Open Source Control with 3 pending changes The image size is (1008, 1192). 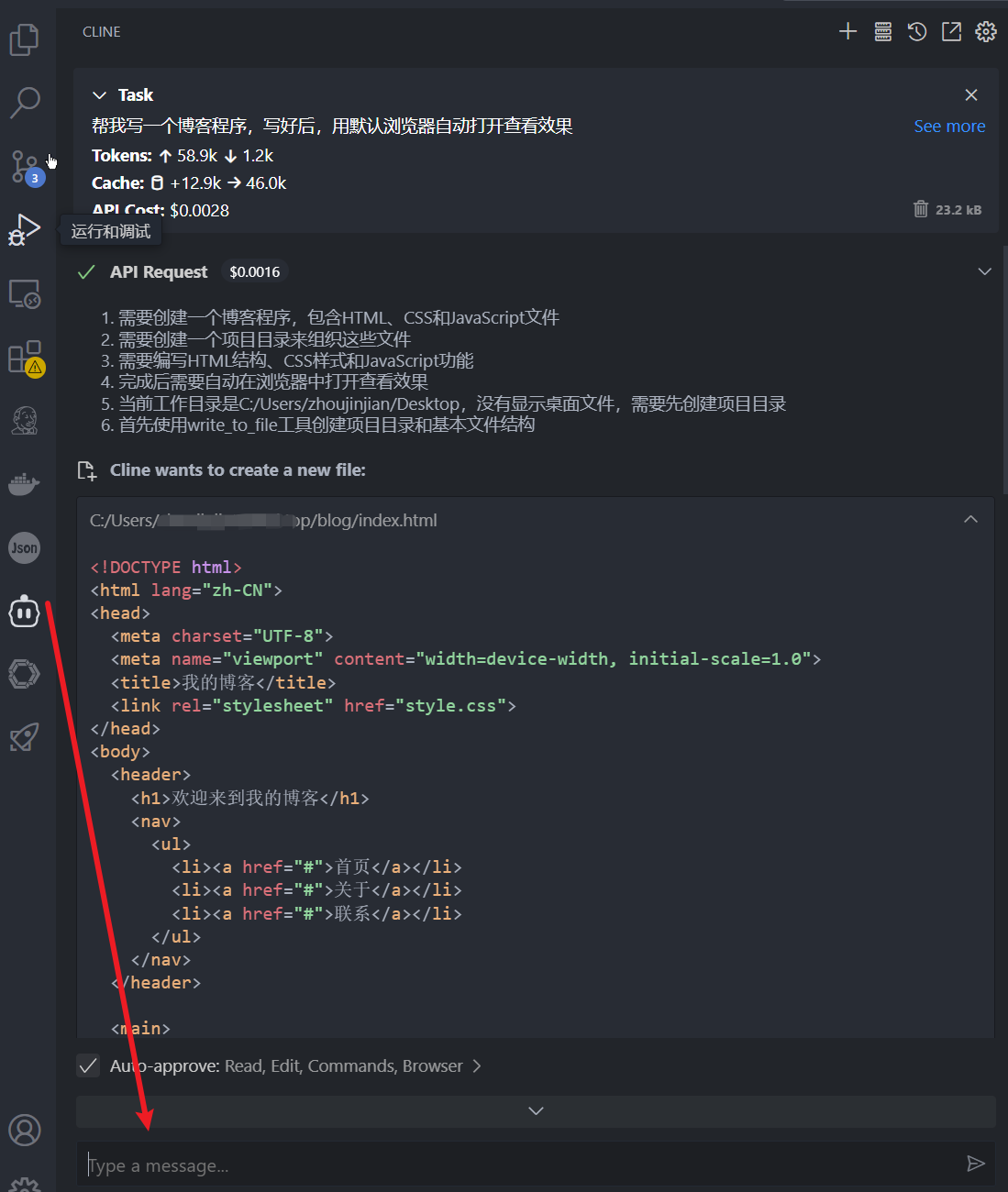coord(24,167)
